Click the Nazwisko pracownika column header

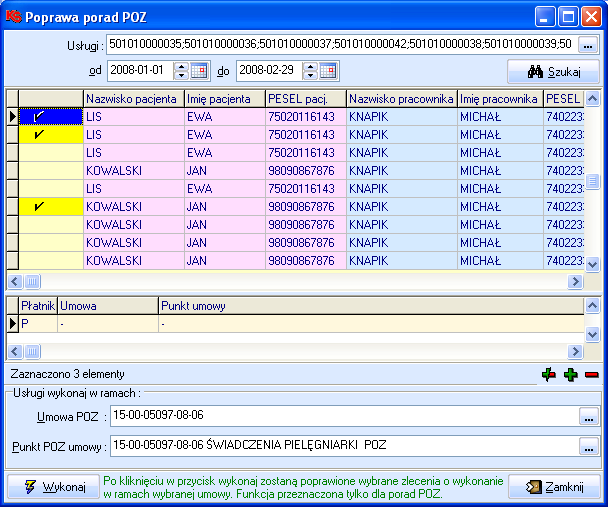[402, 99]
